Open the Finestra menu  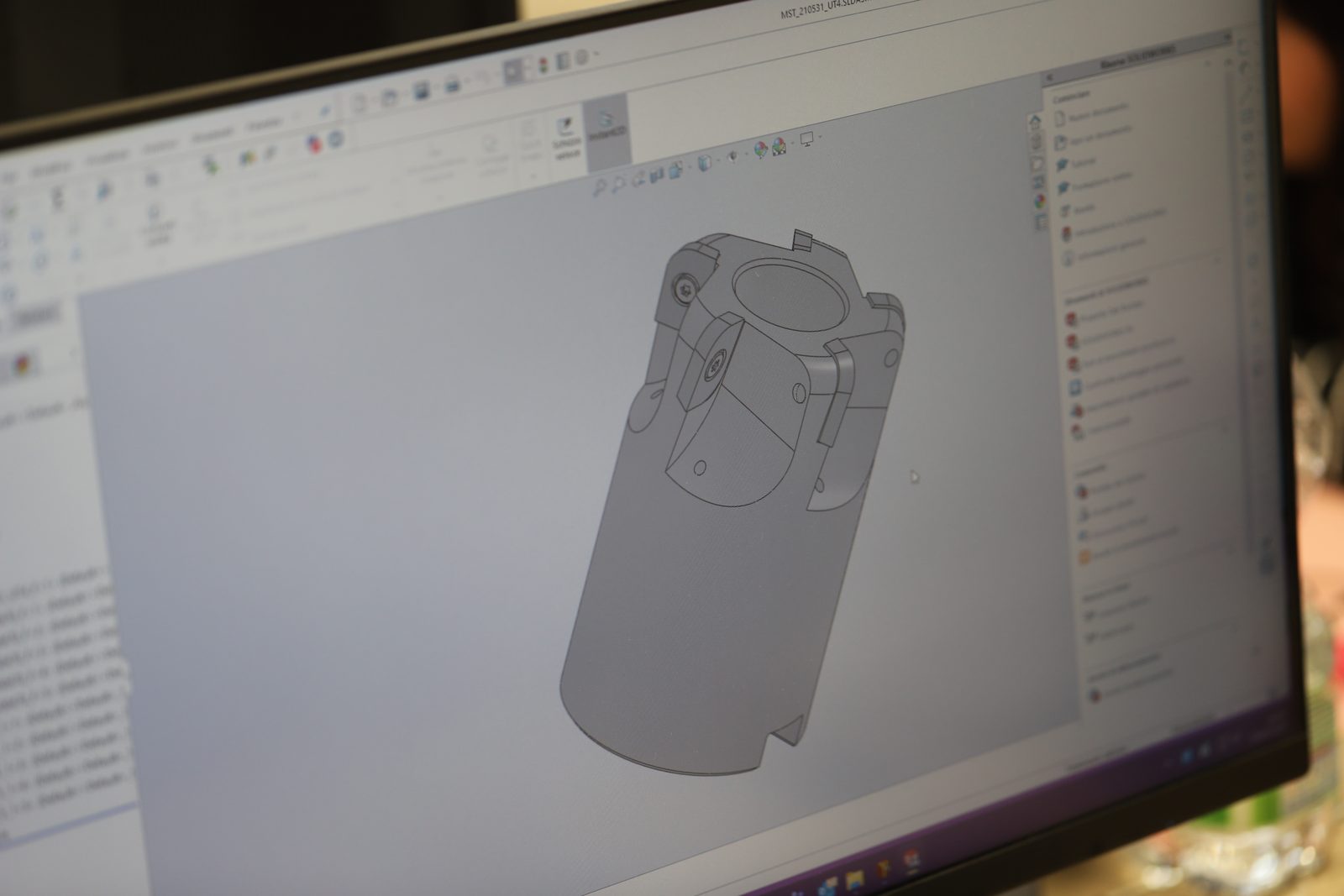(x=263, y=124)
